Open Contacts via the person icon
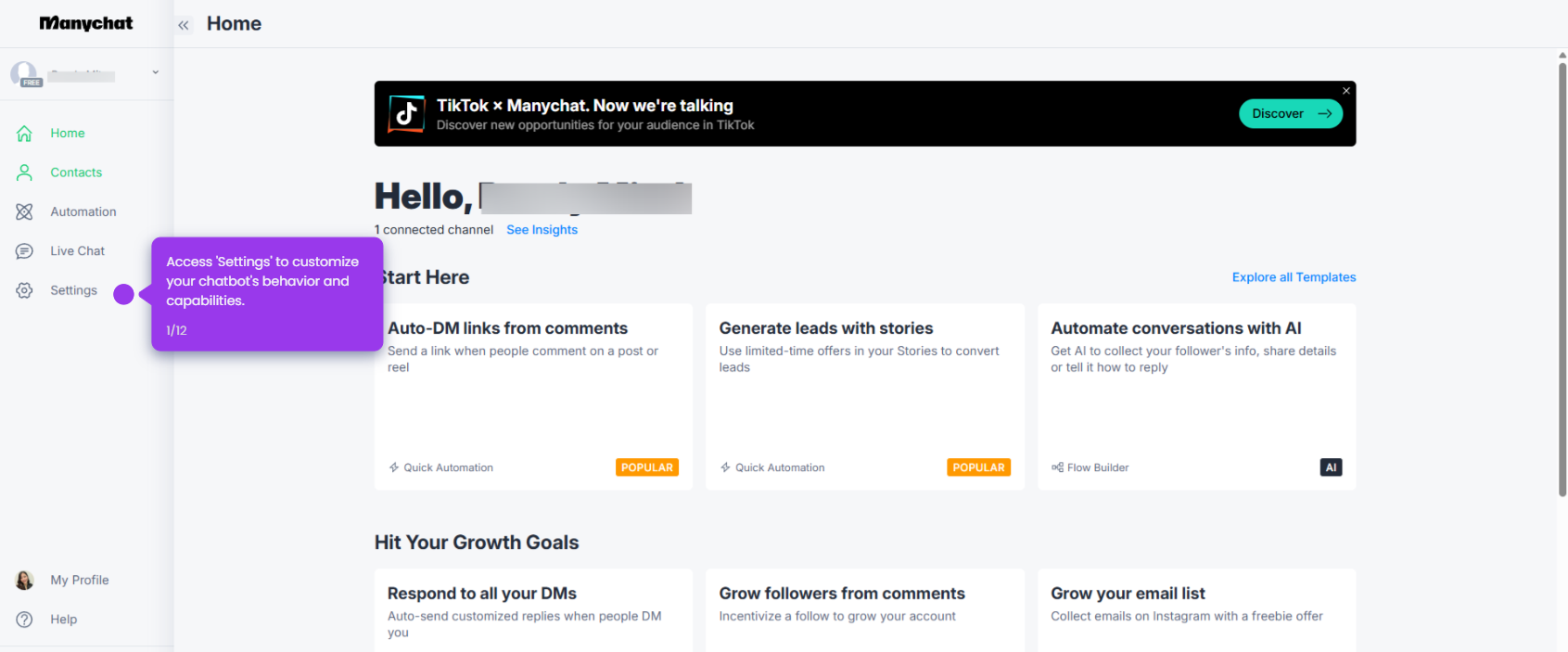Screen dimensions: 1568x652 point(24,173)
